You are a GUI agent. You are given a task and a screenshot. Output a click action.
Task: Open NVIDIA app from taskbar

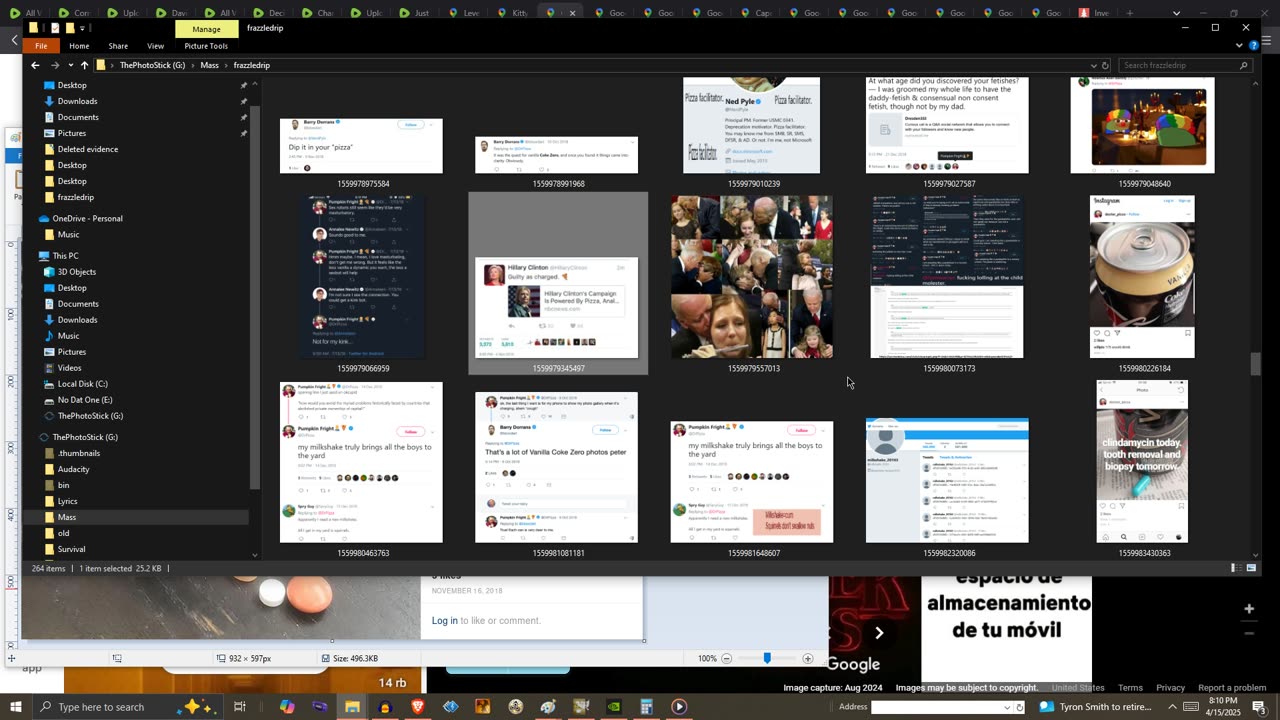(614, 707)
